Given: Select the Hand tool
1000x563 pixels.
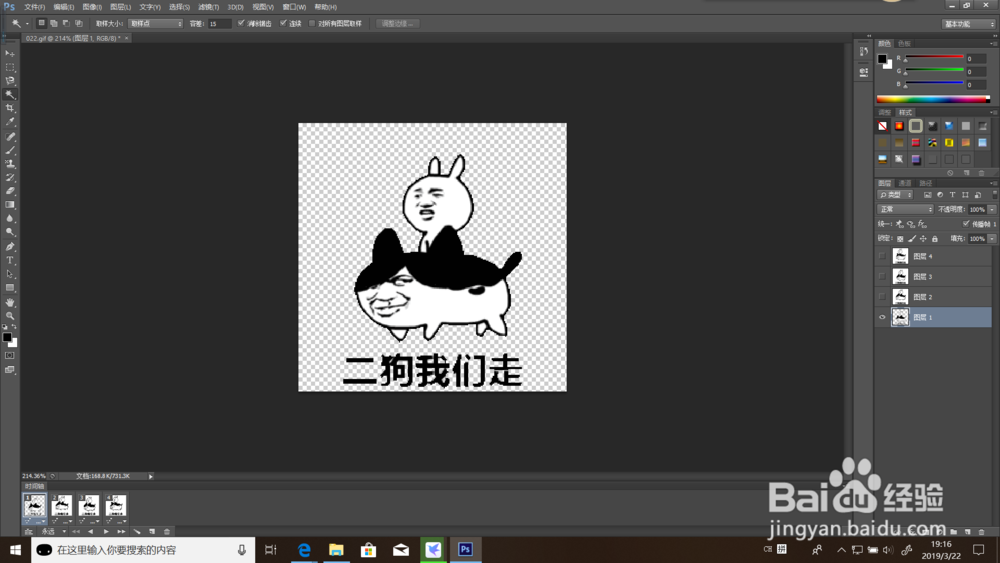Looking at the screenshot, I should tap(10, 302).
